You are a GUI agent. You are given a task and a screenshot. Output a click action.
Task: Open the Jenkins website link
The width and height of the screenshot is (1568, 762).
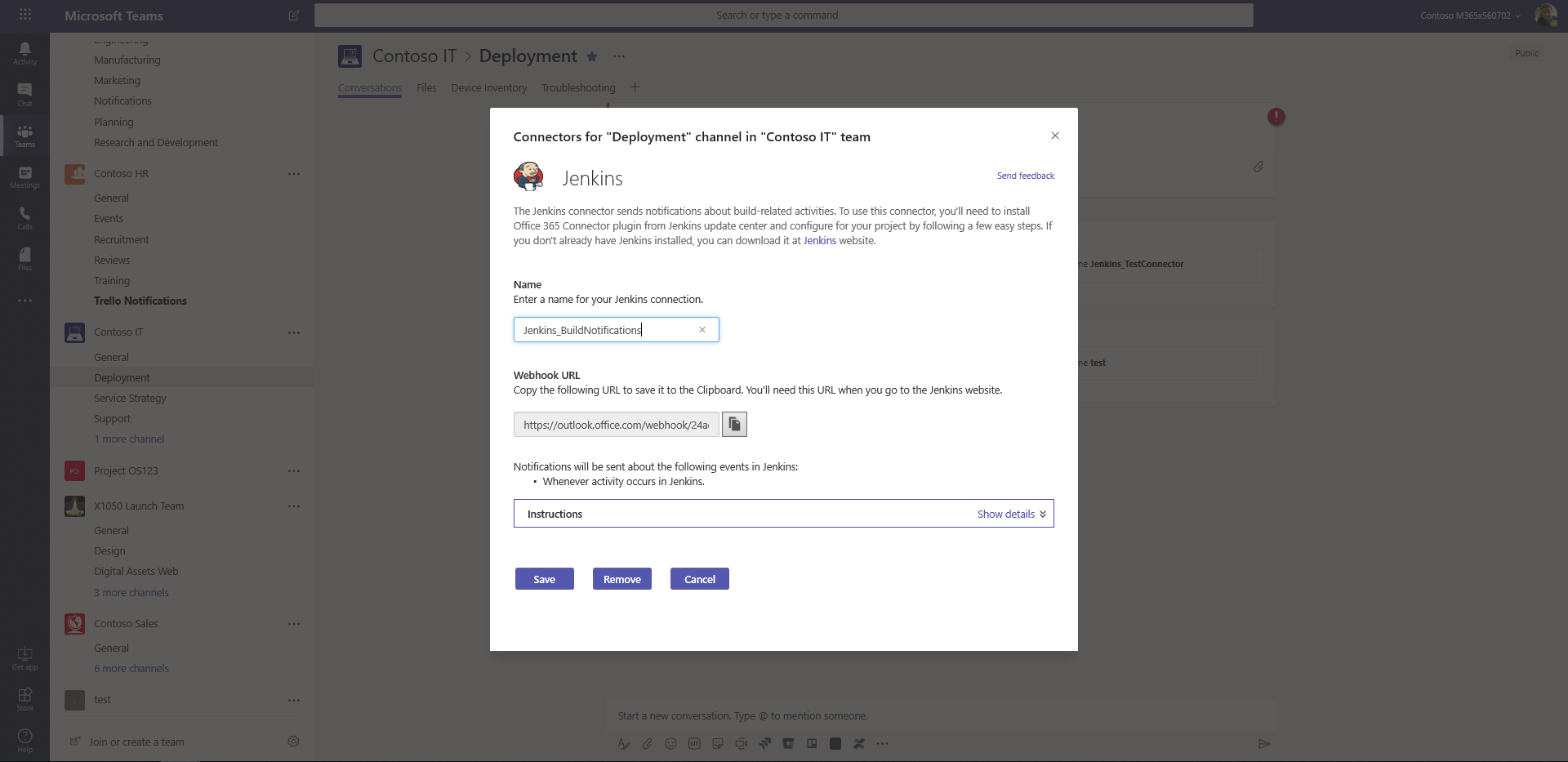tap(819, 240)
